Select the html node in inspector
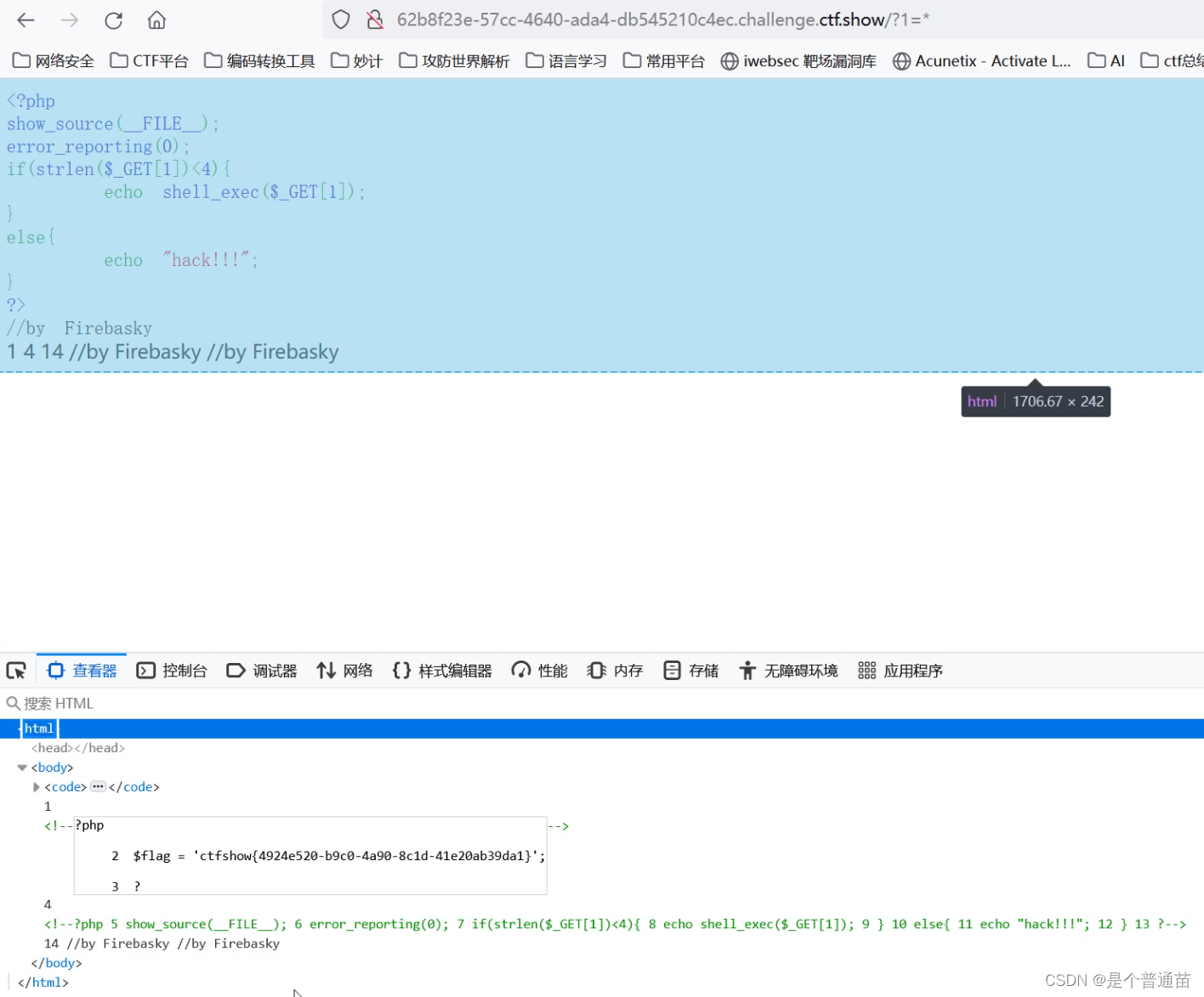This screenshot has height=997, width=1204. (x=39, y=728)
